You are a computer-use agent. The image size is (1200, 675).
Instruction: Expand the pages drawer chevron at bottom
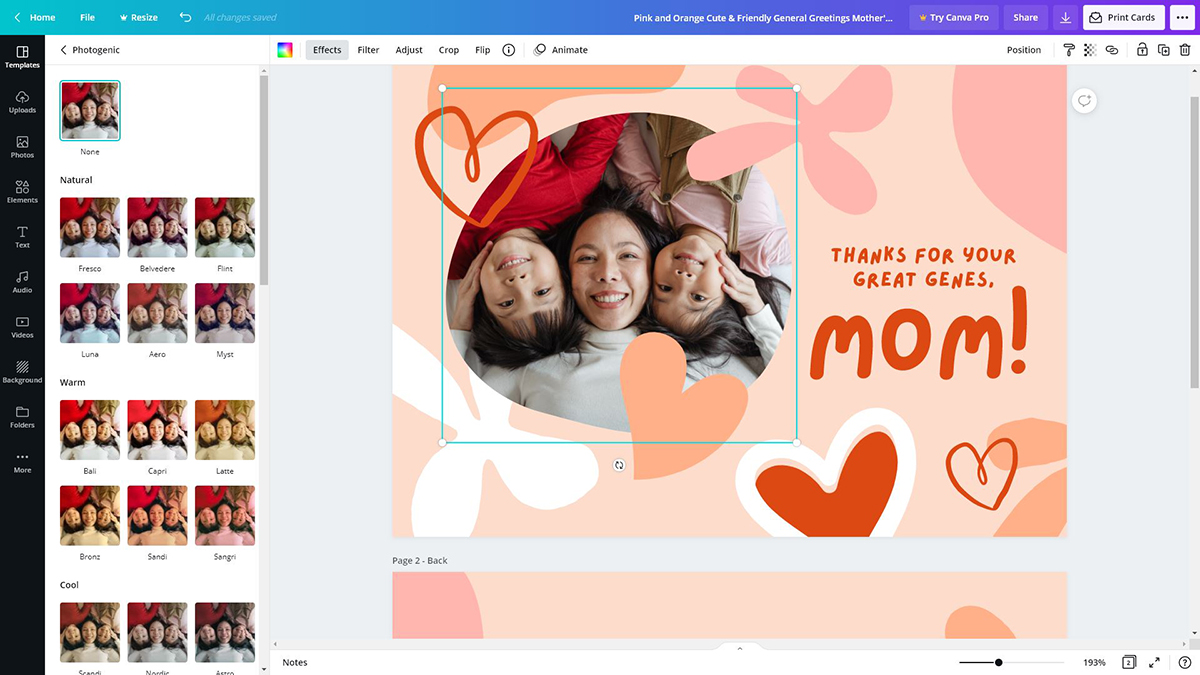740,648
